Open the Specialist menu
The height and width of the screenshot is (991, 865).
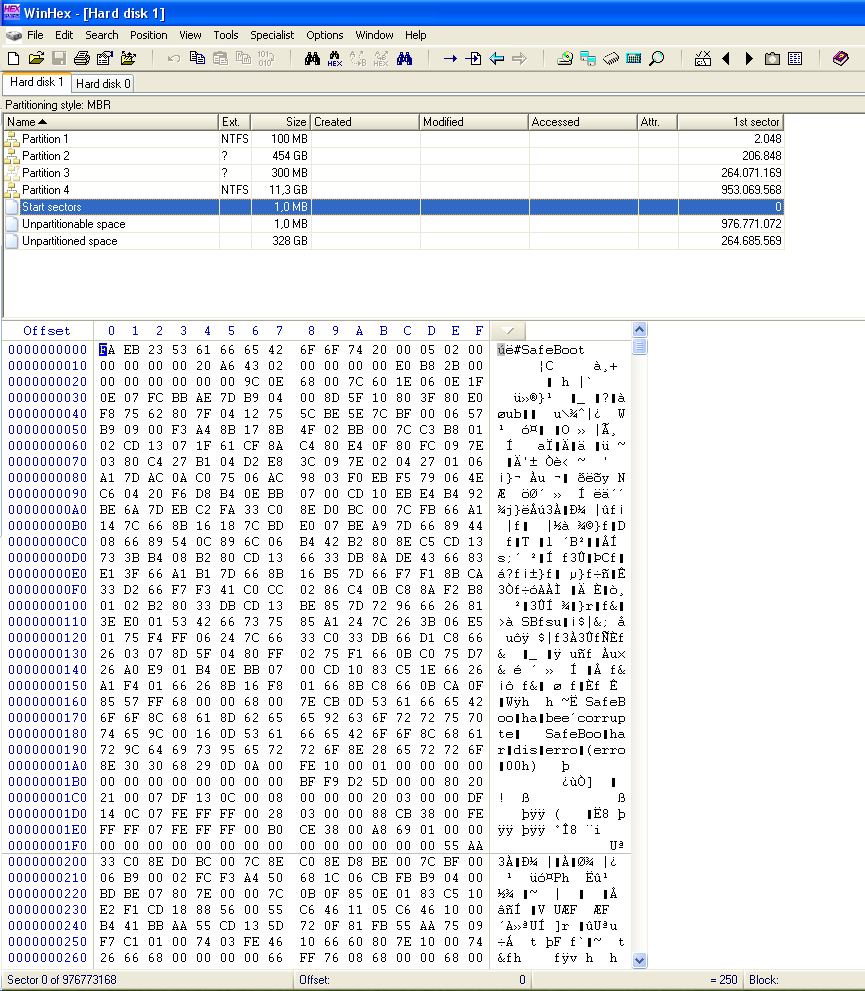pos(272,35)
